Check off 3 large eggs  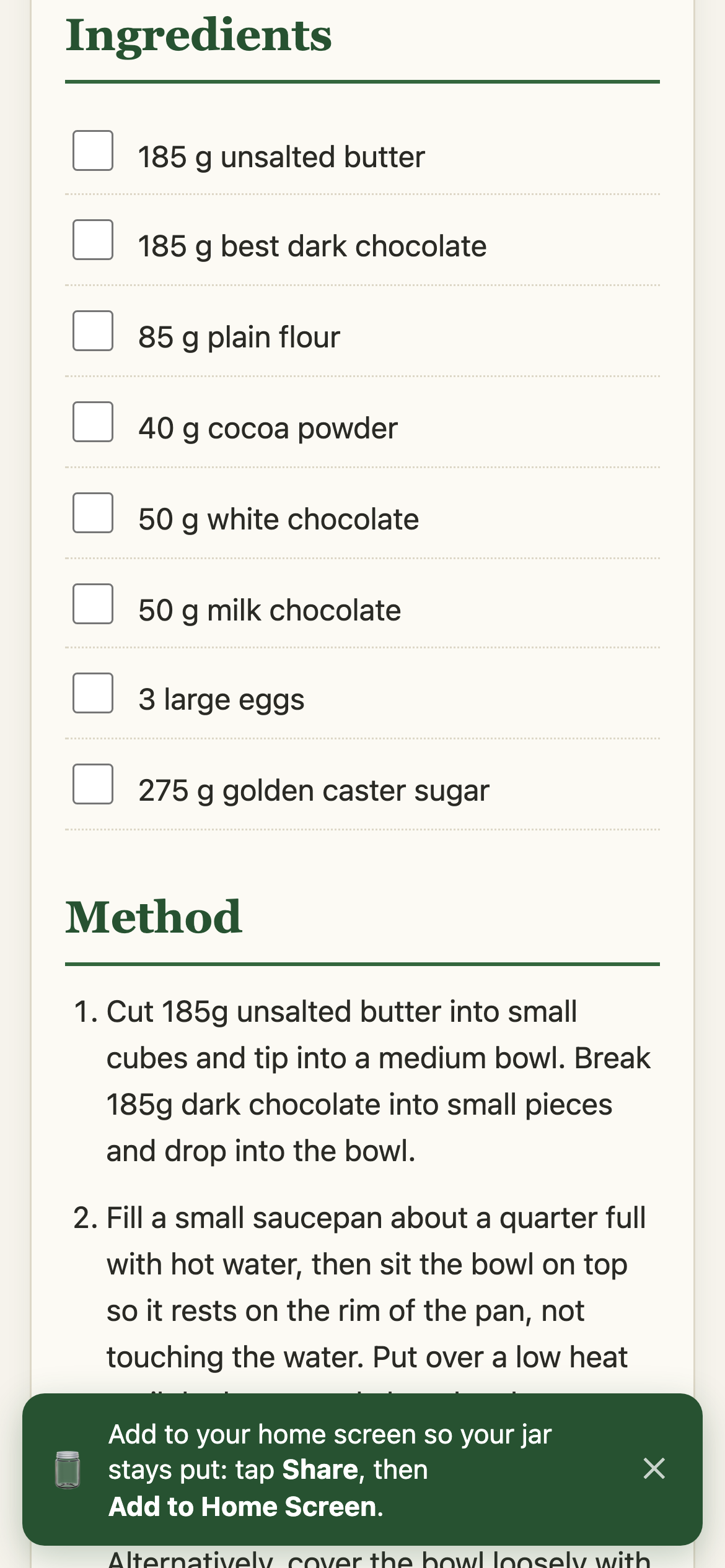tap(93, 693)
